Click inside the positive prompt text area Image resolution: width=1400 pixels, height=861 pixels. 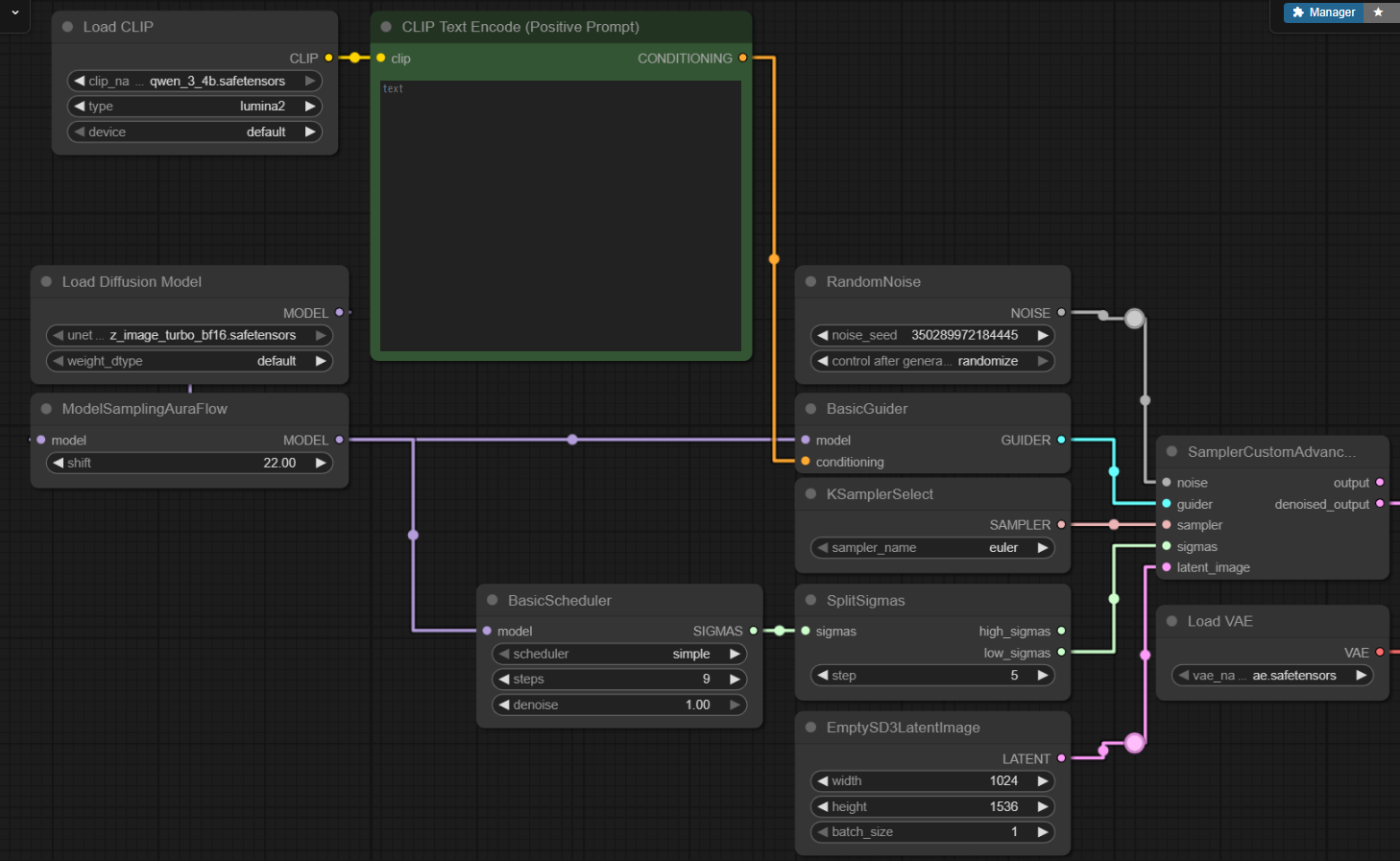coord(560,216)
